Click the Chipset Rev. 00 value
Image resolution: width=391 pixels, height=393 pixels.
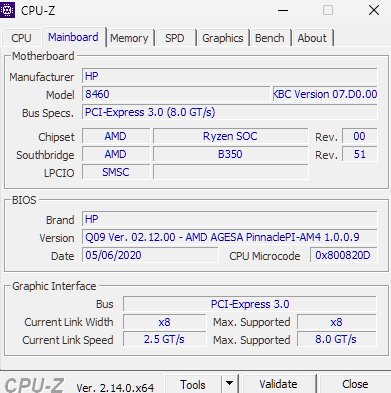pyautogui.click(x=360, y=136)
